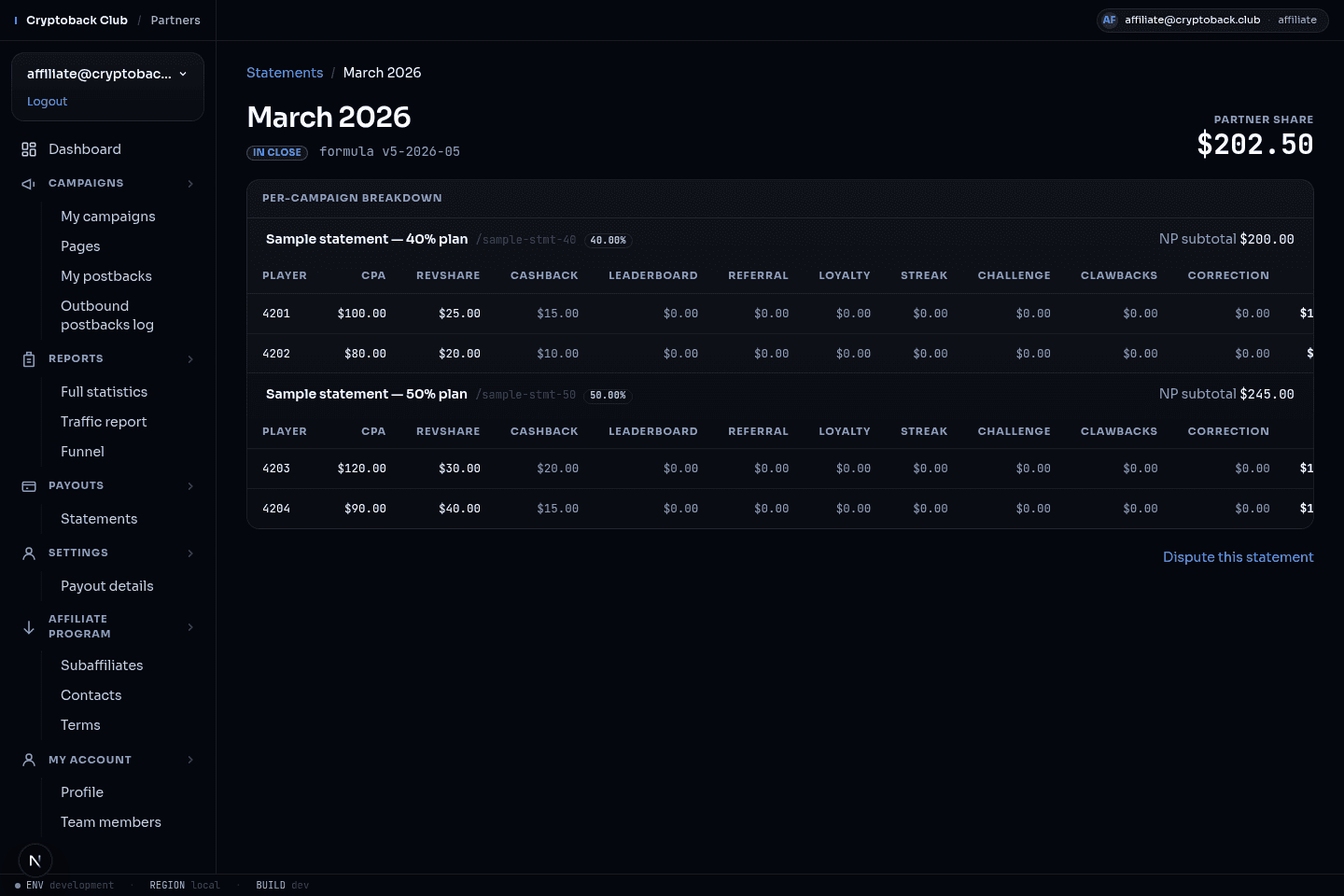Open Contacts page
Image resolution: width=1344 pixels, height=896 pixels.
[x=91, y=695]
